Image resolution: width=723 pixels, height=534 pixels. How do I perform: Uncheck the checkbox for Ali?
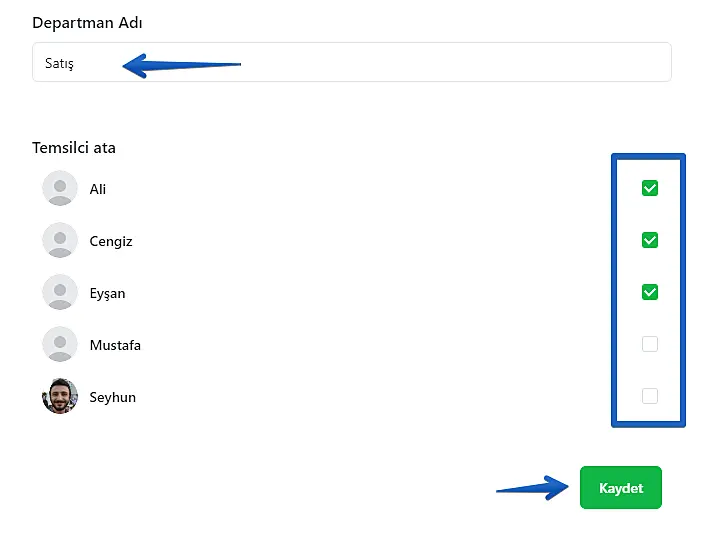650,188
